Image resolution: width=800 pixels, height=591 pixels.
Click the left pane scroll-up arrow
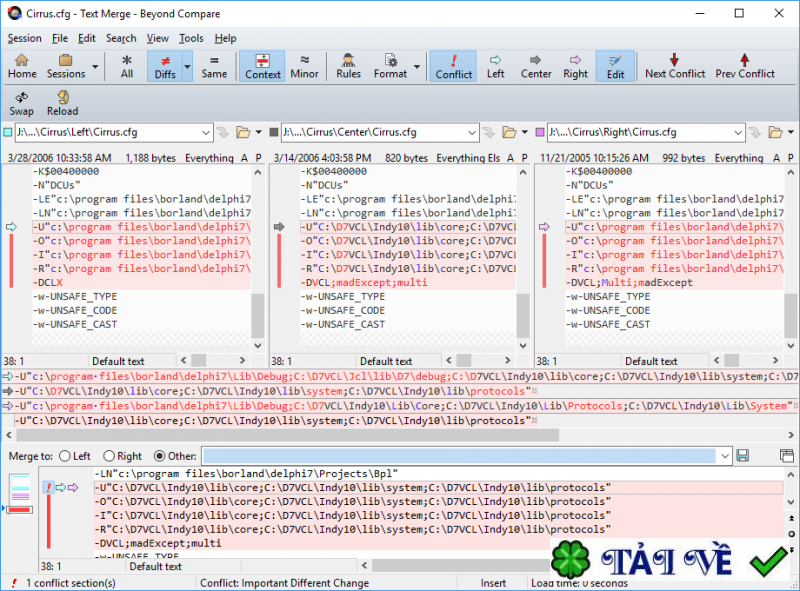point(258,173)
